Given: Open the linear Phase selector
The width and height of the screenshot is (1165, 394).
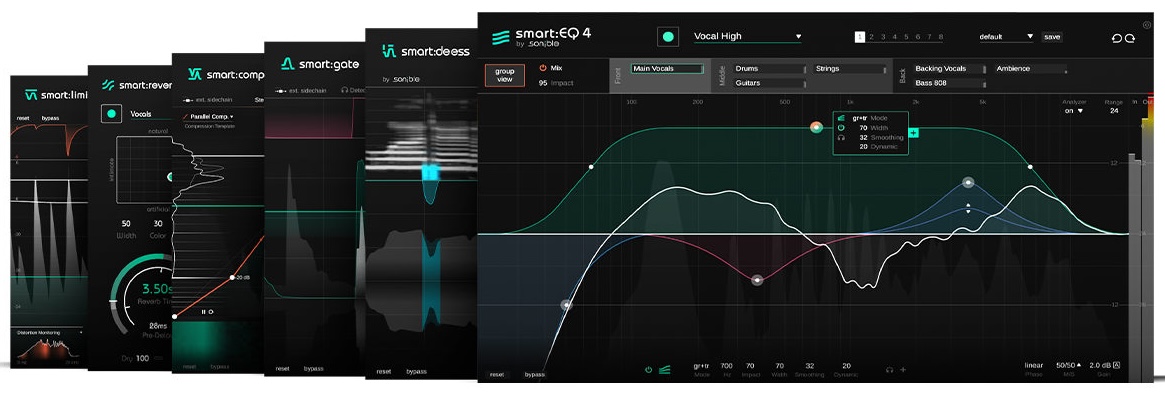Looking at the screenshot, I should pos(1034,365).
